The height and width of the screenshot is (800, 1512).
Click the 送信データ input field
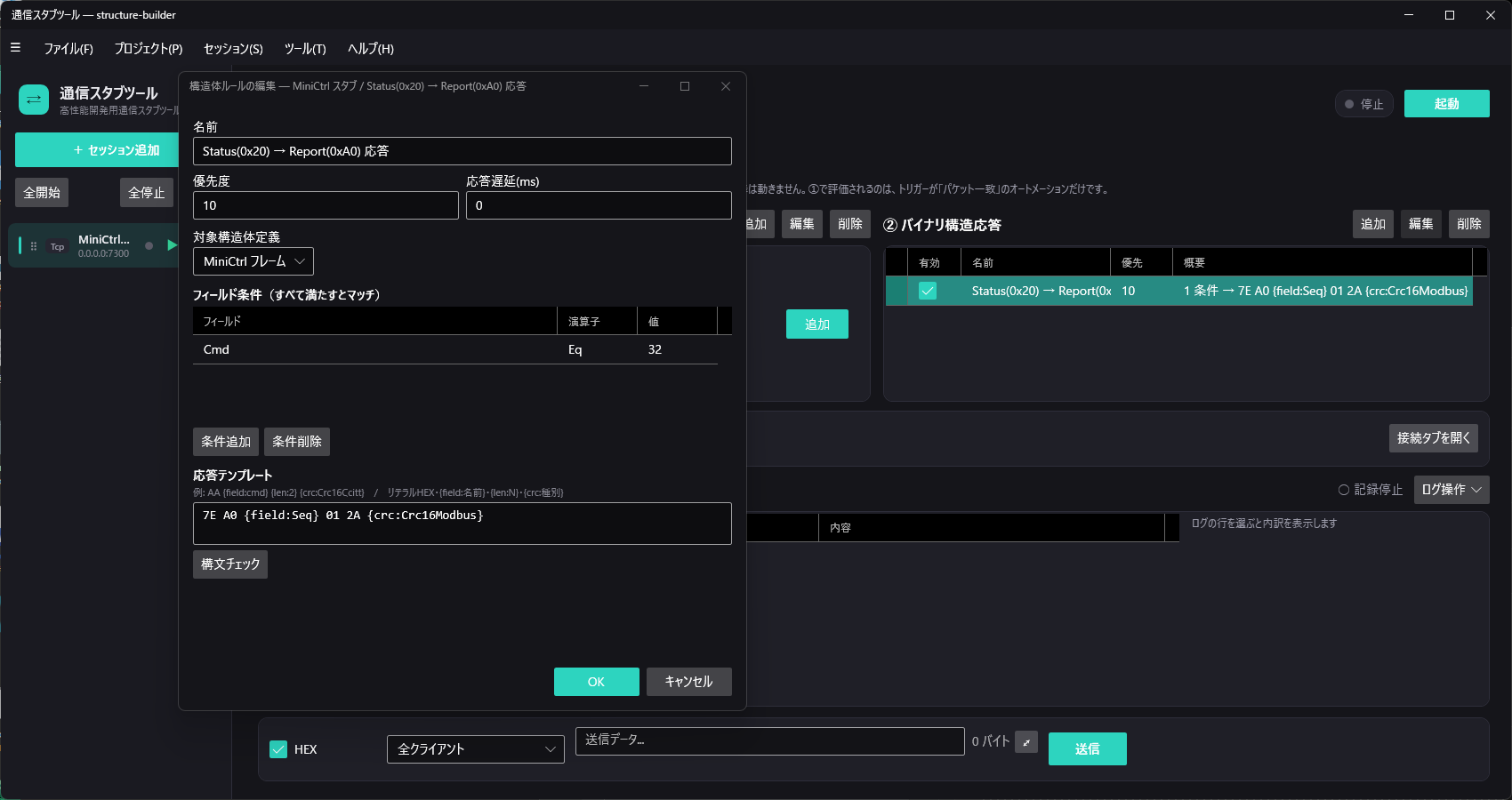point(770,741)
